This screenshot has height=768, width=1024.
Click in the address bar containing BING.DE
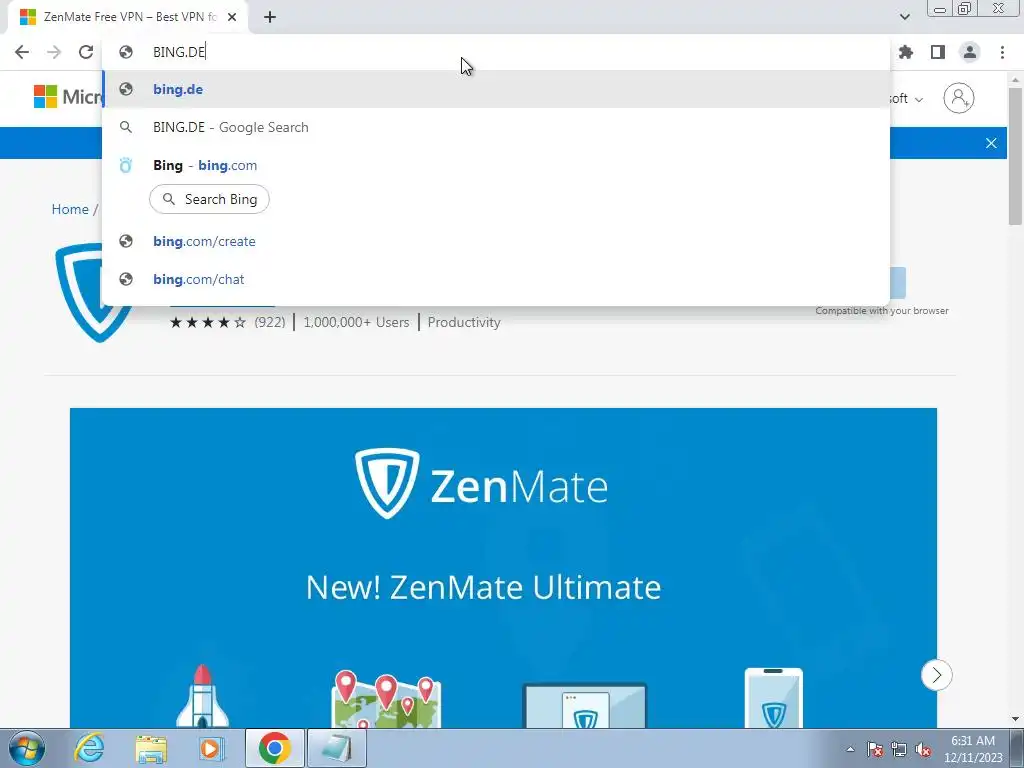point(496,52)
